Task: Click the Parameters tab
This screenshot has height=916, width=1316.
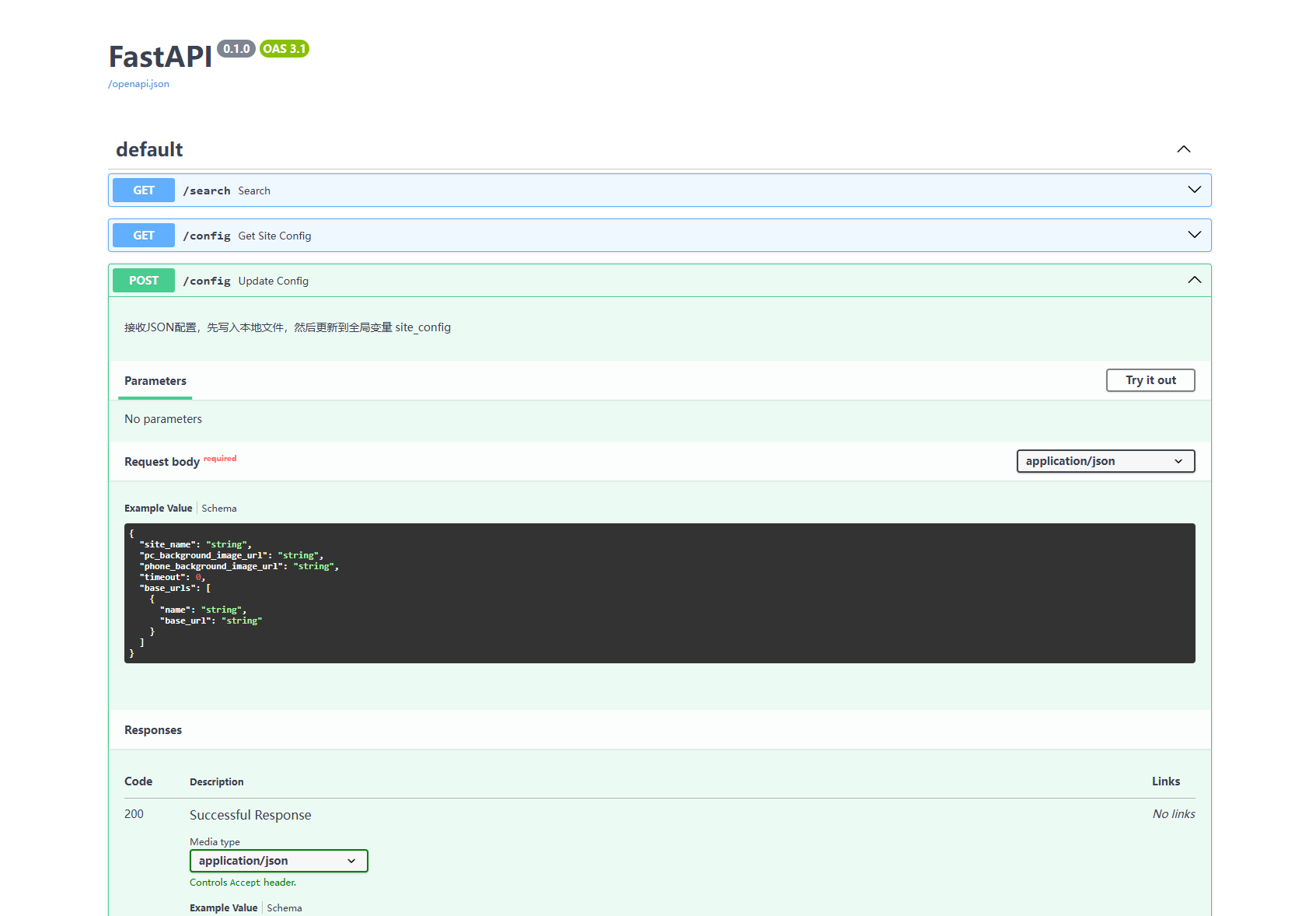Action: tap(155, 381)
